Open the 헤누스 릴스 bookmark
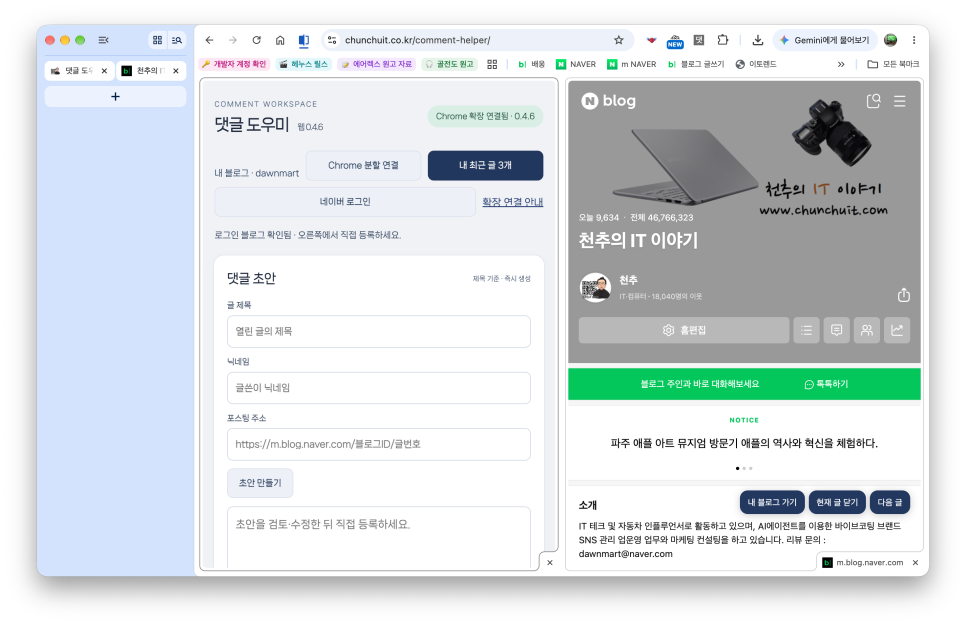 pos(304,64)
